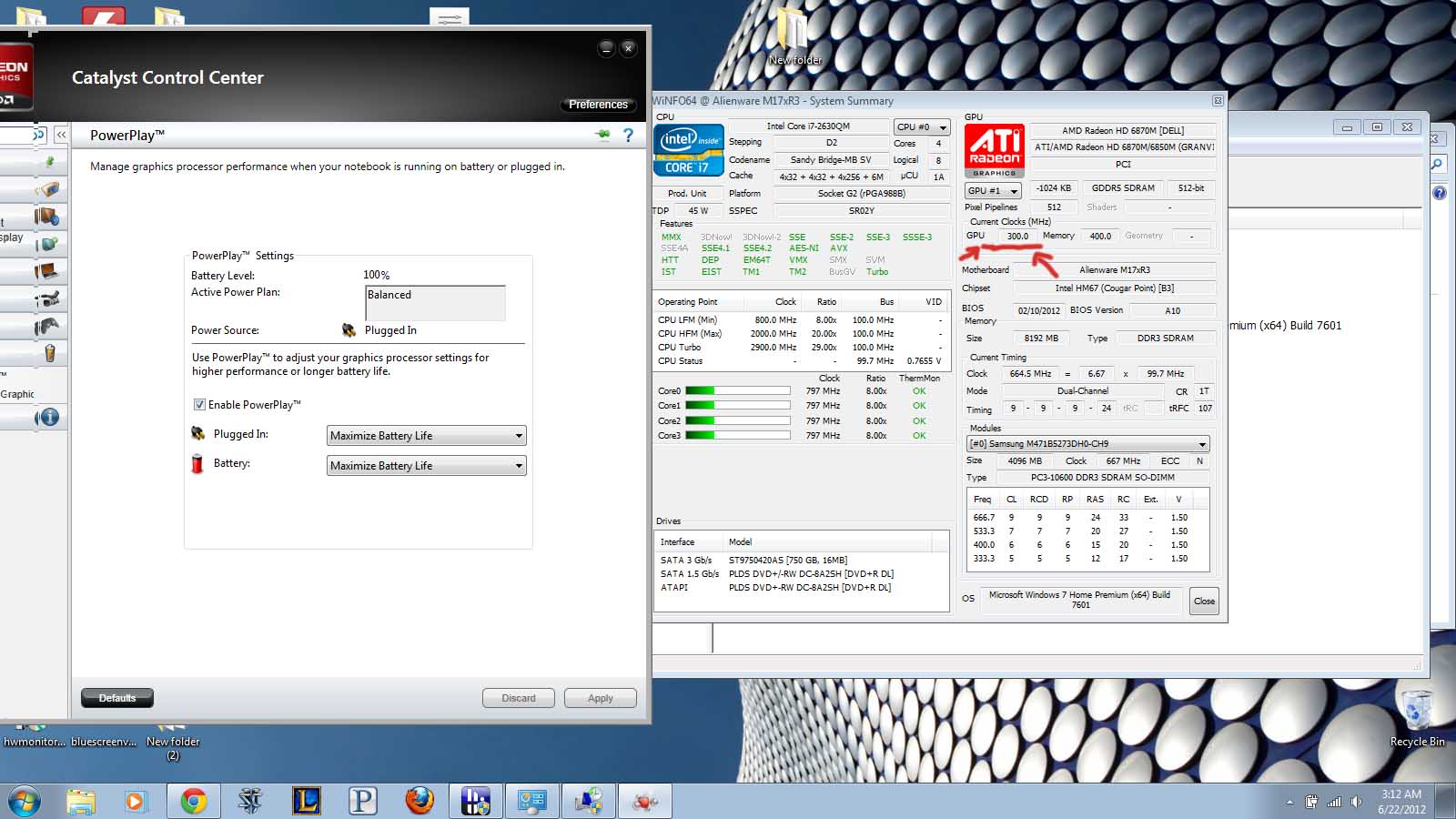This screenshot has height=819, width=1456.
Task: Select the laptop icon in Catalyst sidebar
Action: point(47,271)
